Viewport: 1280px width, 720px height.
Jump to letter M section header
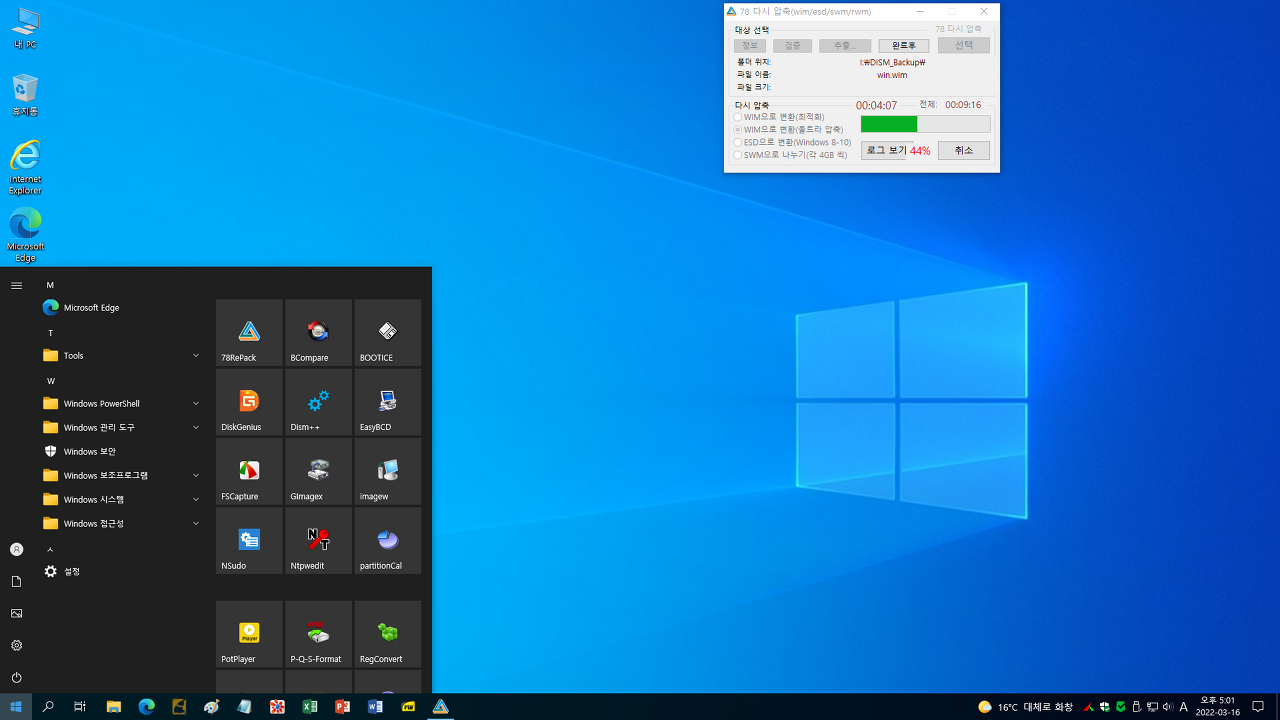coord(50,285)
